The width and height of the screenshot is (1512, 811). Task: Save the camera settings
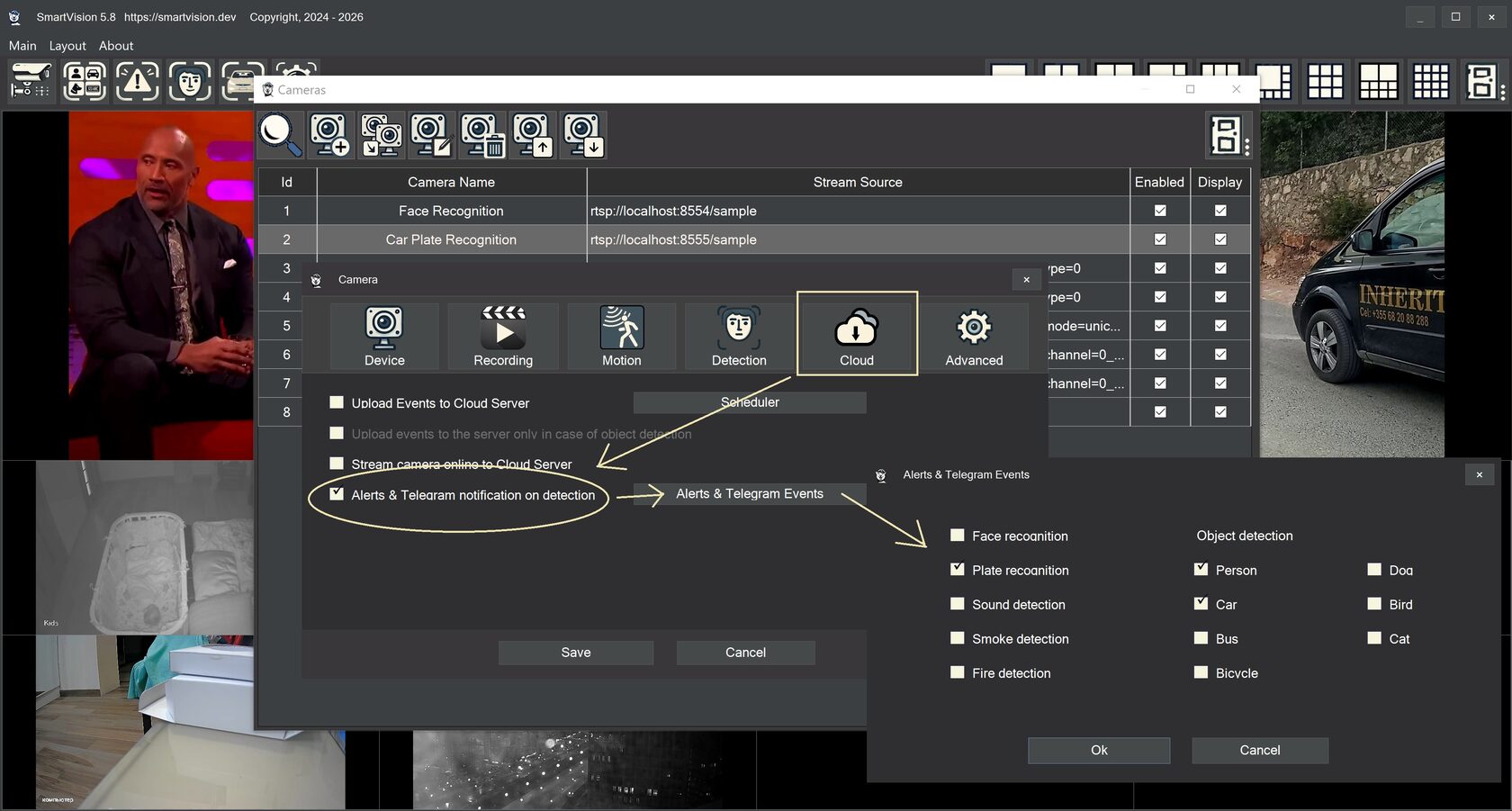click(x=576, y=653)
